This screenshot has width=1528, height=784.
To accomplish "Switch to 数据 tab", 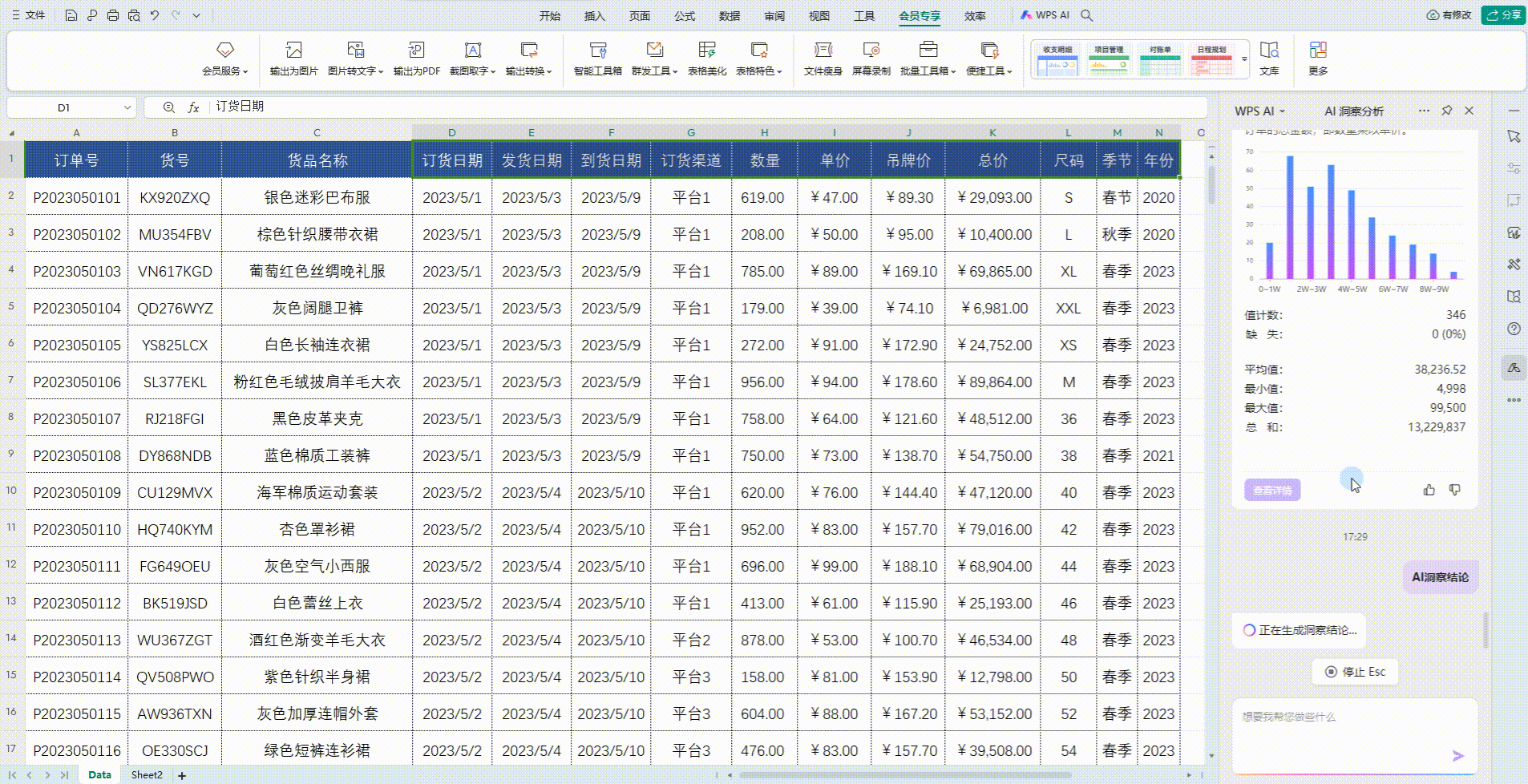I will (730, 16).
